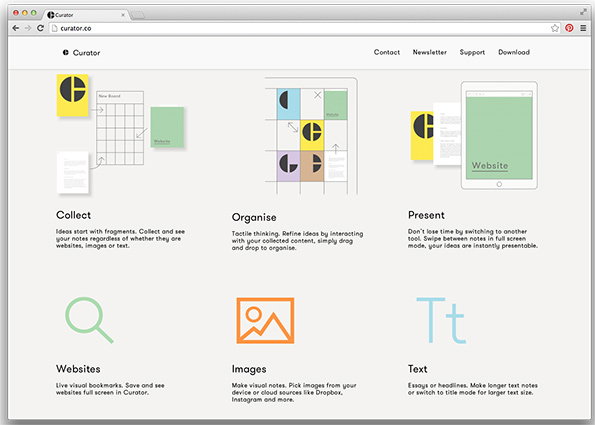Screen dimensions: 595x425
Task: Open the Support link
Action: click(x=472, y=52)
